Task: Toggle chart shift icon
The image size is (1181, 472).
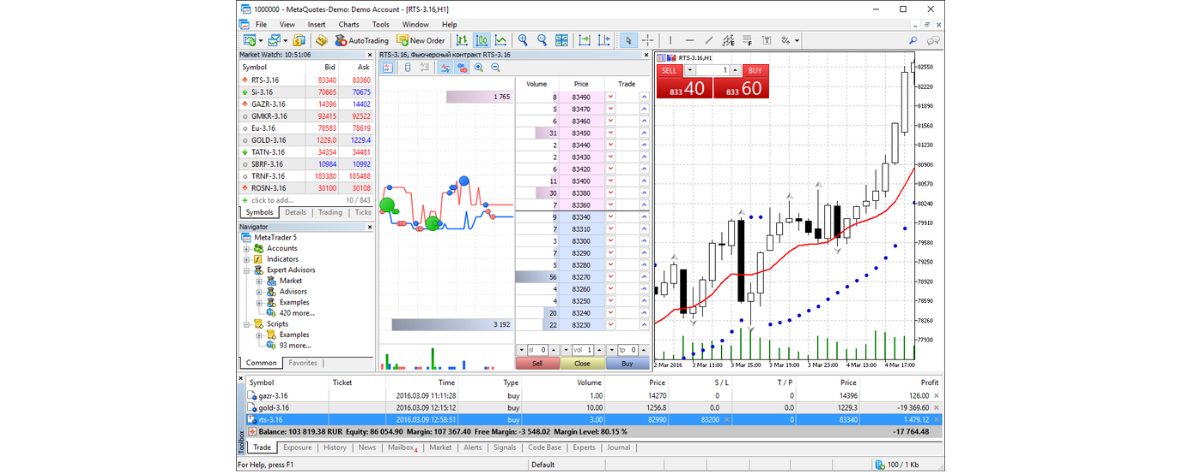Action: point(603,40)
